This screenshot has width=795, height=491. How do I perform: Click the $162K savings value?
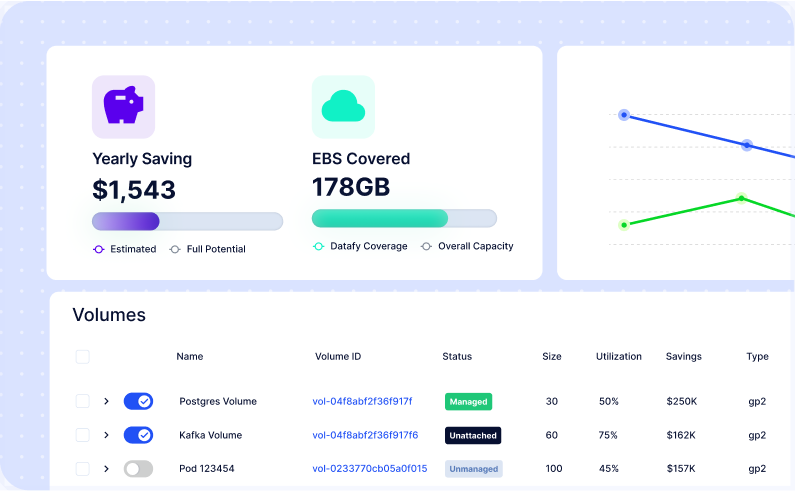pyautogui.click(x=681, y=435)
